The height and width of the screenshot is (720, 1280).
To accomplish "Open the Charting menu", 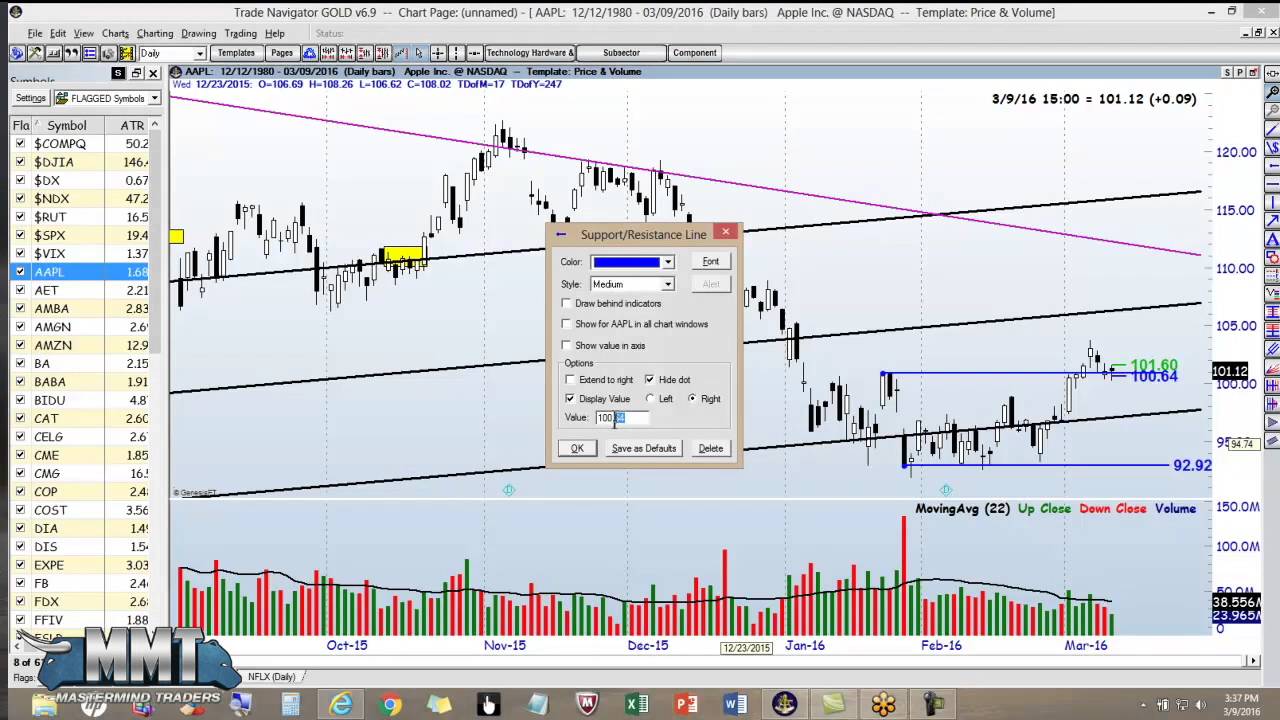I will coord(155,33).
